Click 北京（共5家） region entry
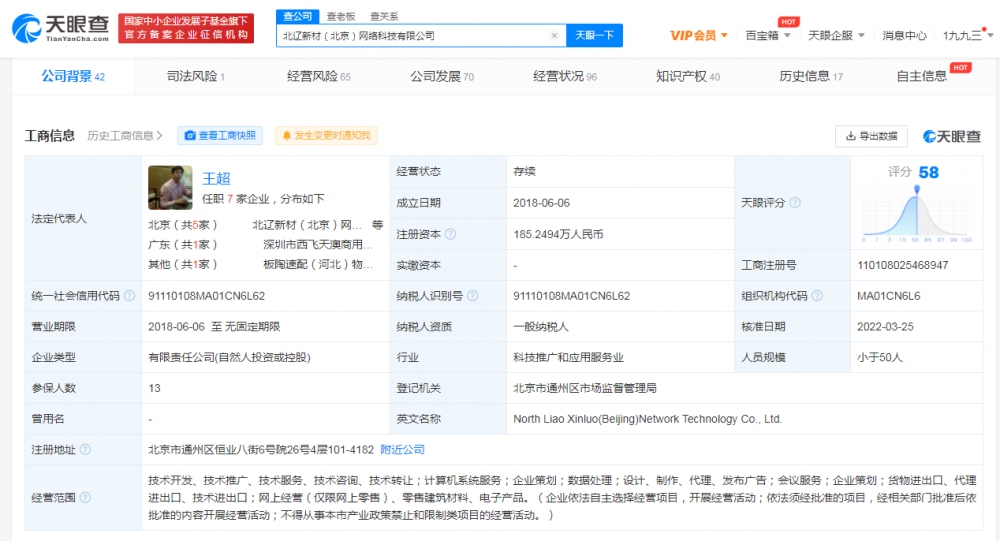 coord(183,225)
